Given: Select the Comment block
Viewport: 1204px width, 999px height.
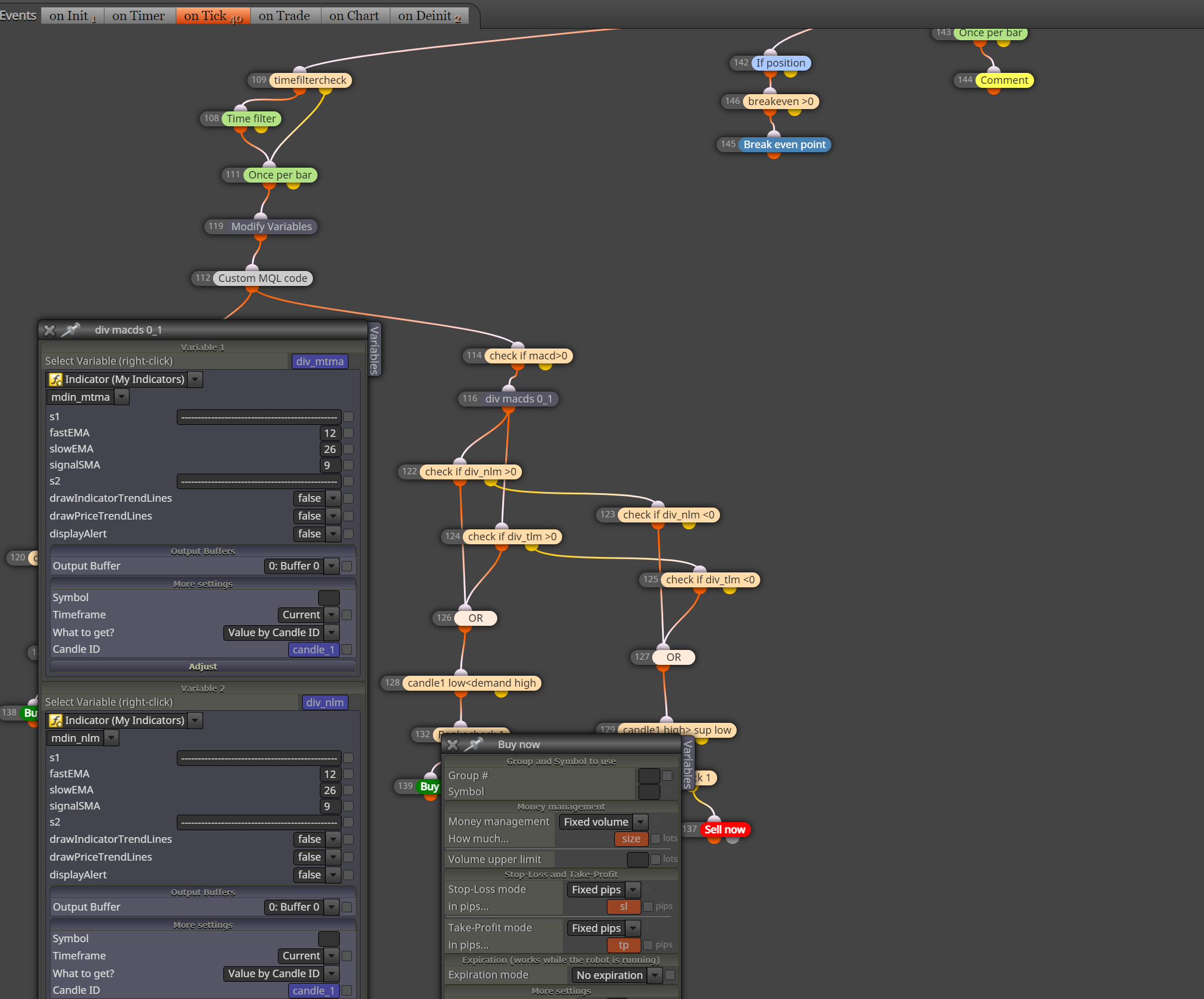Looking at the screenshot, I should (x=1004, y=80).
